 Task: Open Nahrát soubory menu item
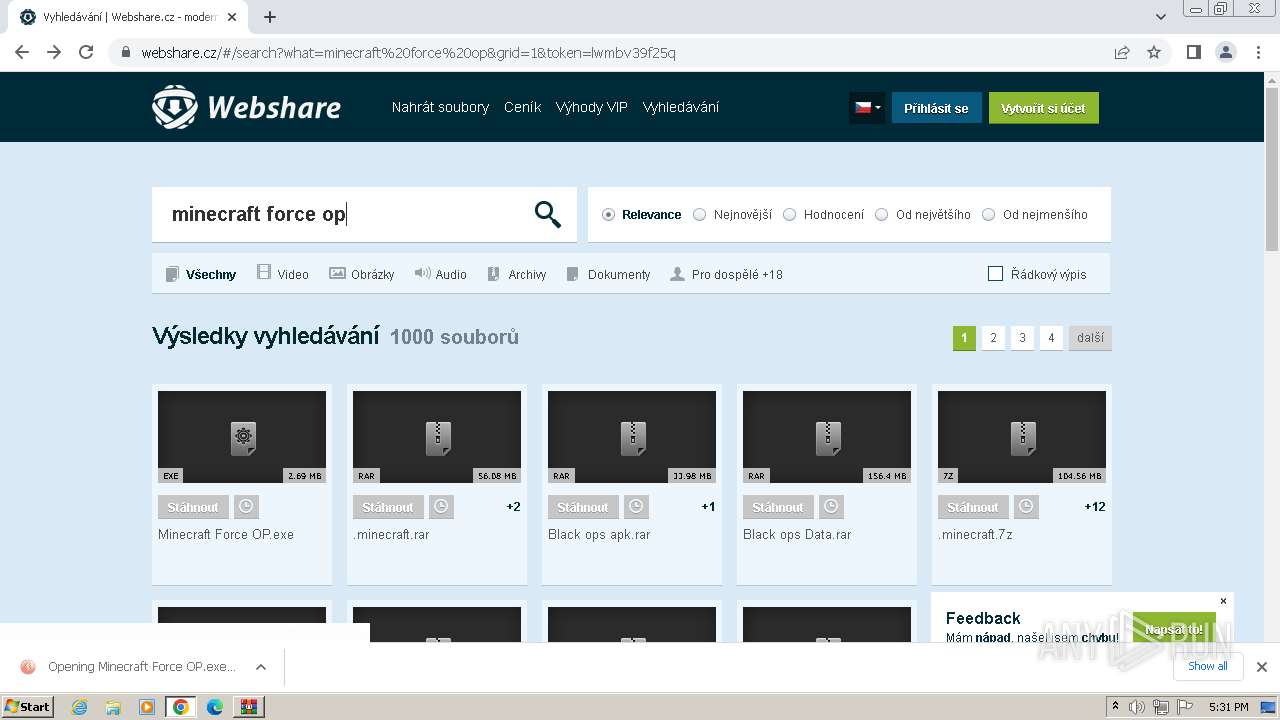pyautogui.click(x=440, y=107)
